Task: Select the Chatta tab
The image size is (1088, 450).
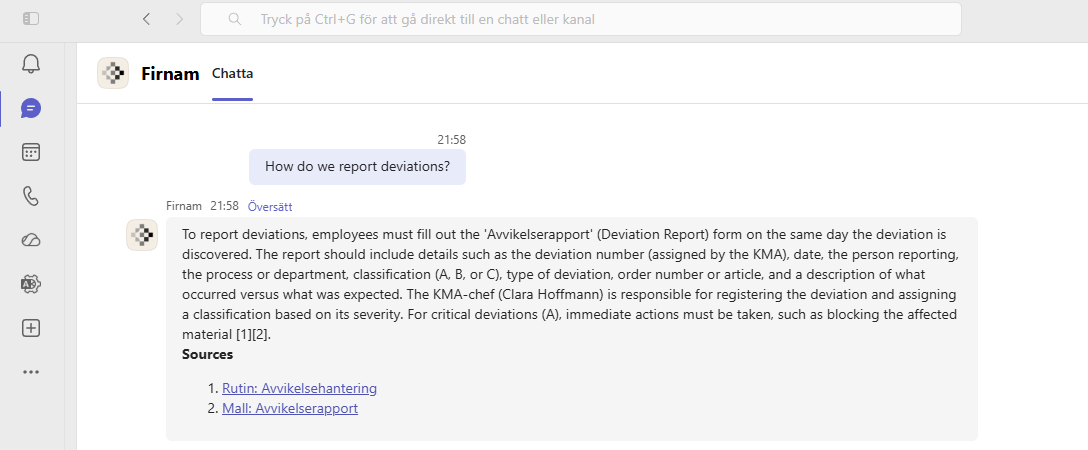Action: click(232, 73)
